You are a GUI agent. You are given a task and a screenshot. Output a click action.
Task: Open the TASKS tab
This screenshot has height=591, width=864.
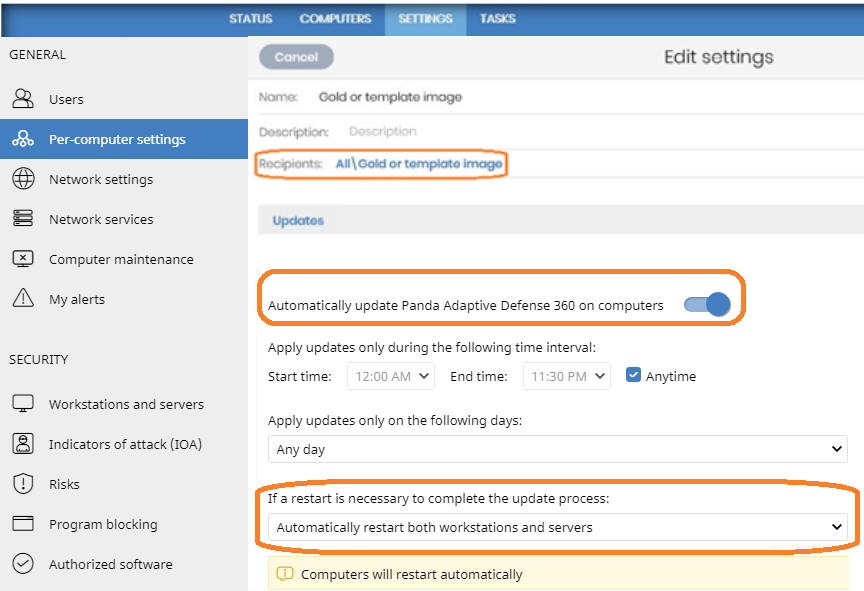pyautogui.click(x=498, y=19)
